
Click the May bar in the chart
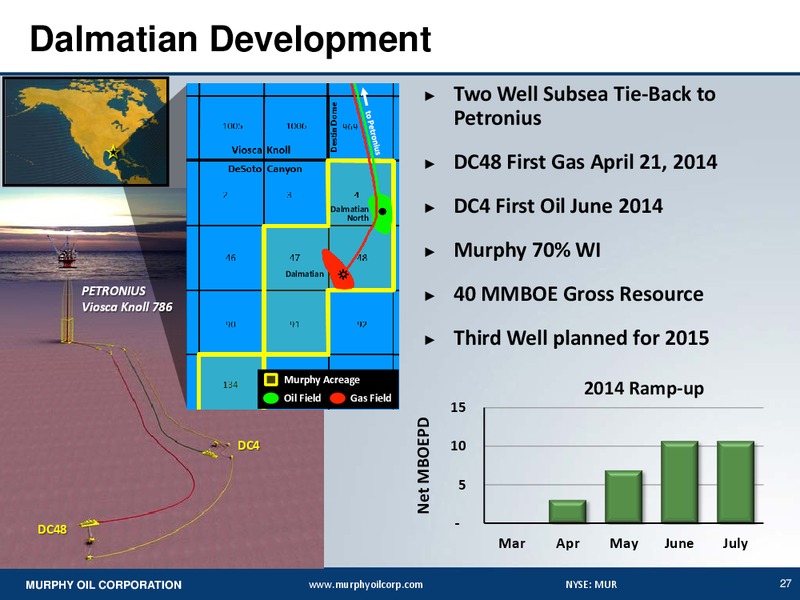[x=623, y=496]
